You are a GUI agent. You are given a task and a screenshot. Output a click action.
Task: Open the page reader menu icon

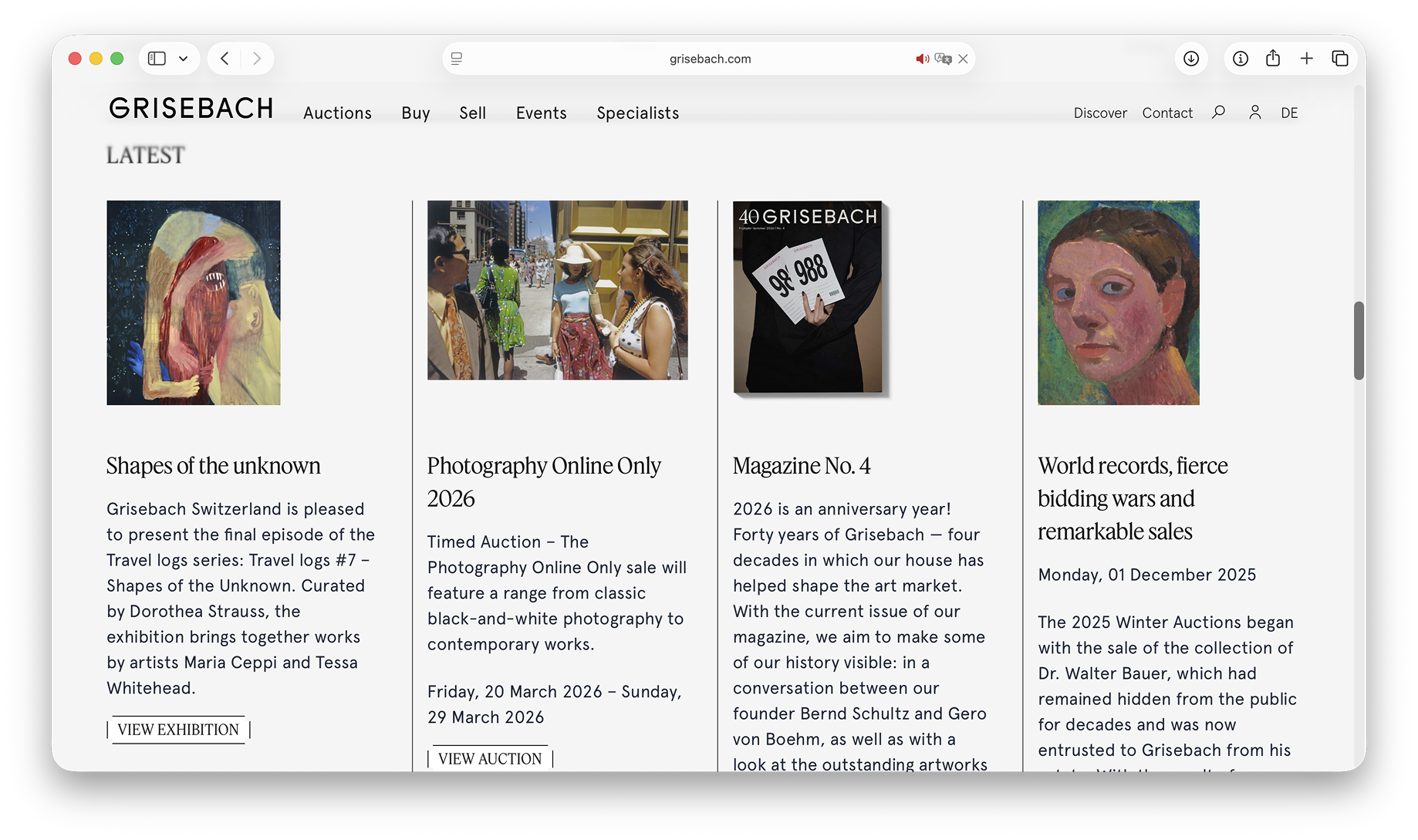click(457, 59)
